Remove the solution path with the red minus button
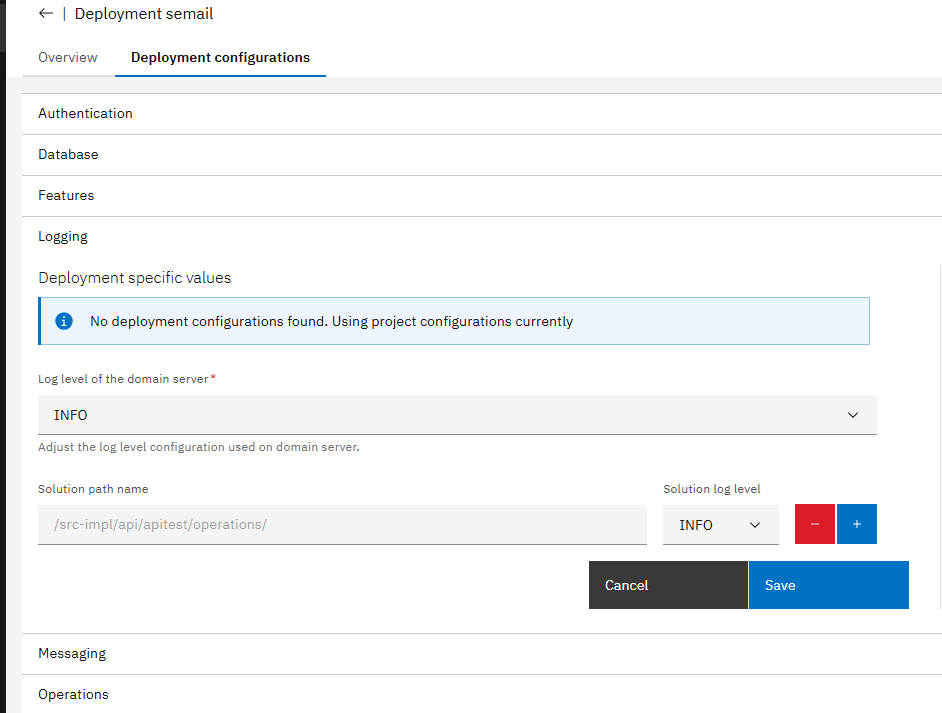This screenshot has height=713, width=942. point(815,525)
